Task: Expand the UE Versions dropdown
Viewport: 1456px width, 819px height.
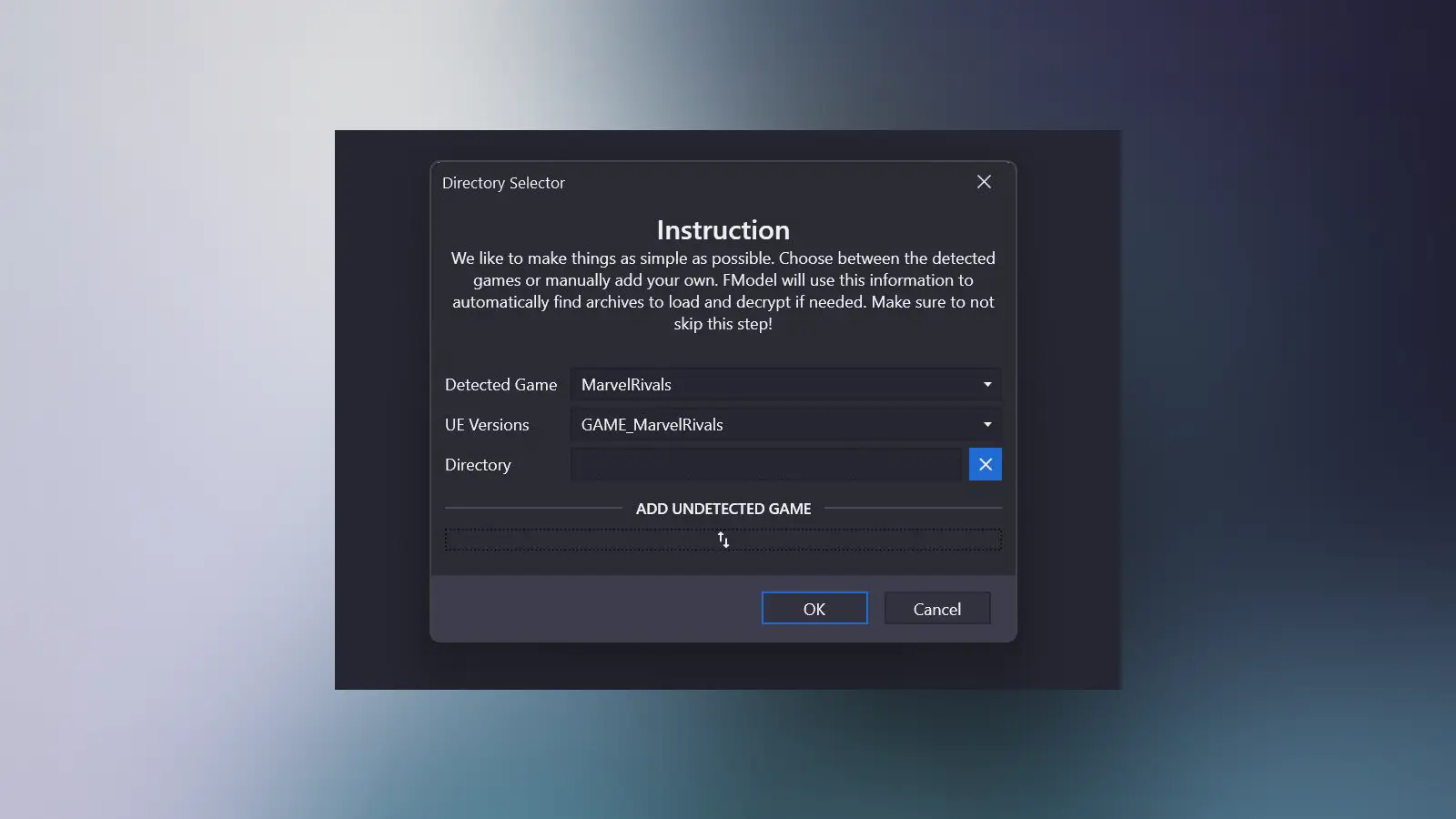Action: [x=986, y=424]
